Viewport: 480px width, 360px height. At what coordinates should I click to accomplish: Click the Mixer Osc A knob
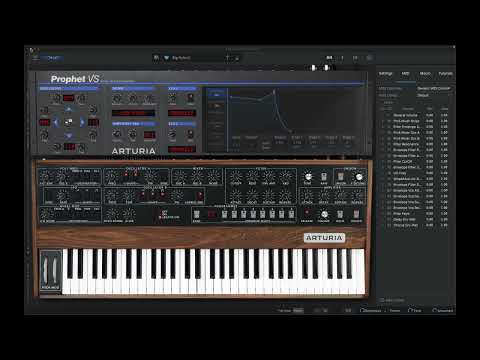180,176
